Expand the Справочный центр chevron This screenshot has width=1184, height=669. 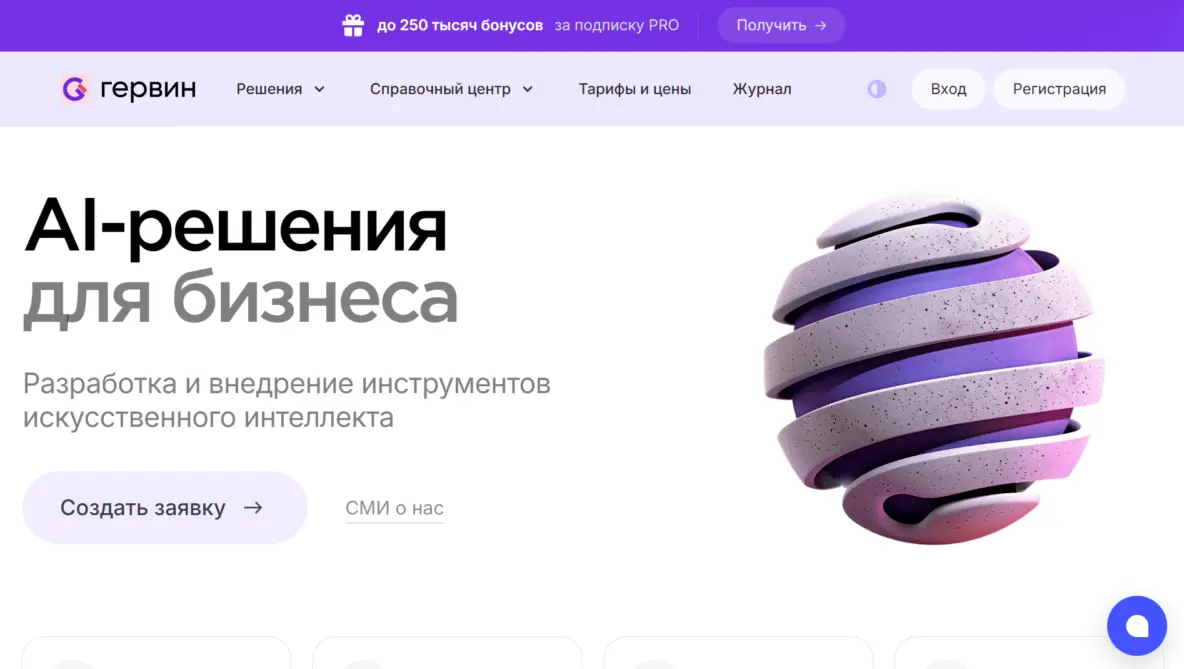click(528, 89)
